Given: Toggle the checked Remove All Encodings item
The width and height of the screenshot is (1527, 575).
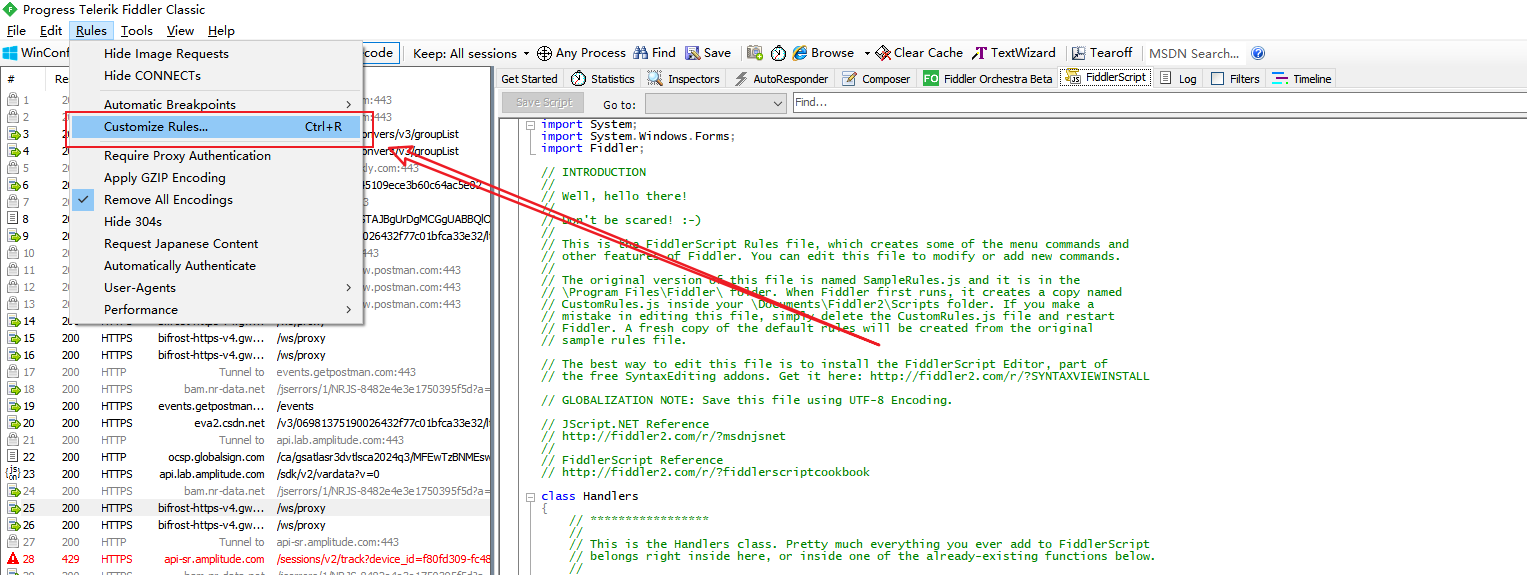Looking at the screenshot, I should pos(216,200).
